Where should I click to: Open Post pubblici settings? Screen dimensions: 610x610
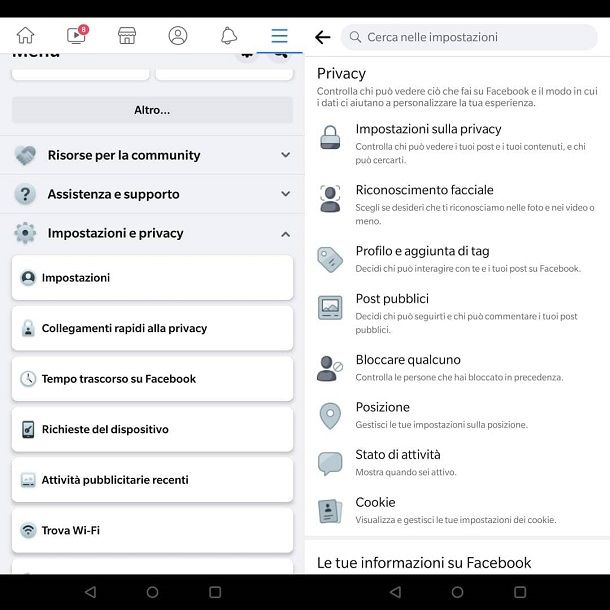click(458, 313)
